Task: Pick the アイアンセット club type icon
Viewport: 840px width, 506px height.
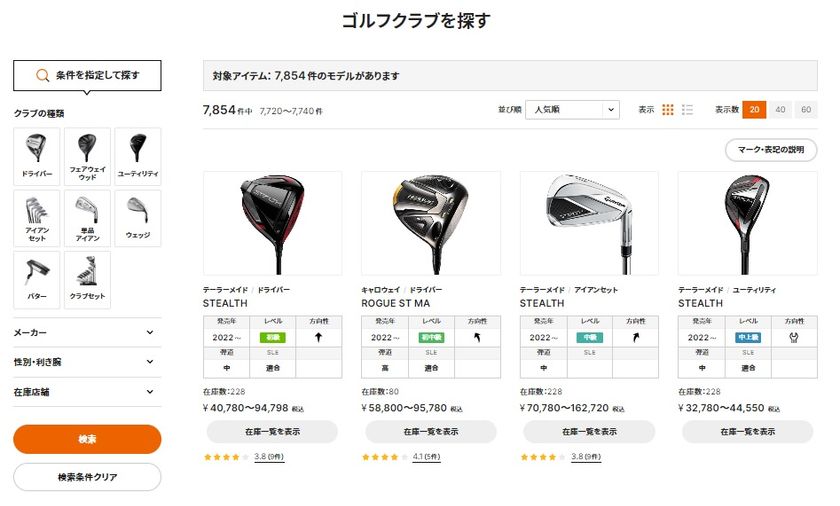Action: click(x=36, y=218)
